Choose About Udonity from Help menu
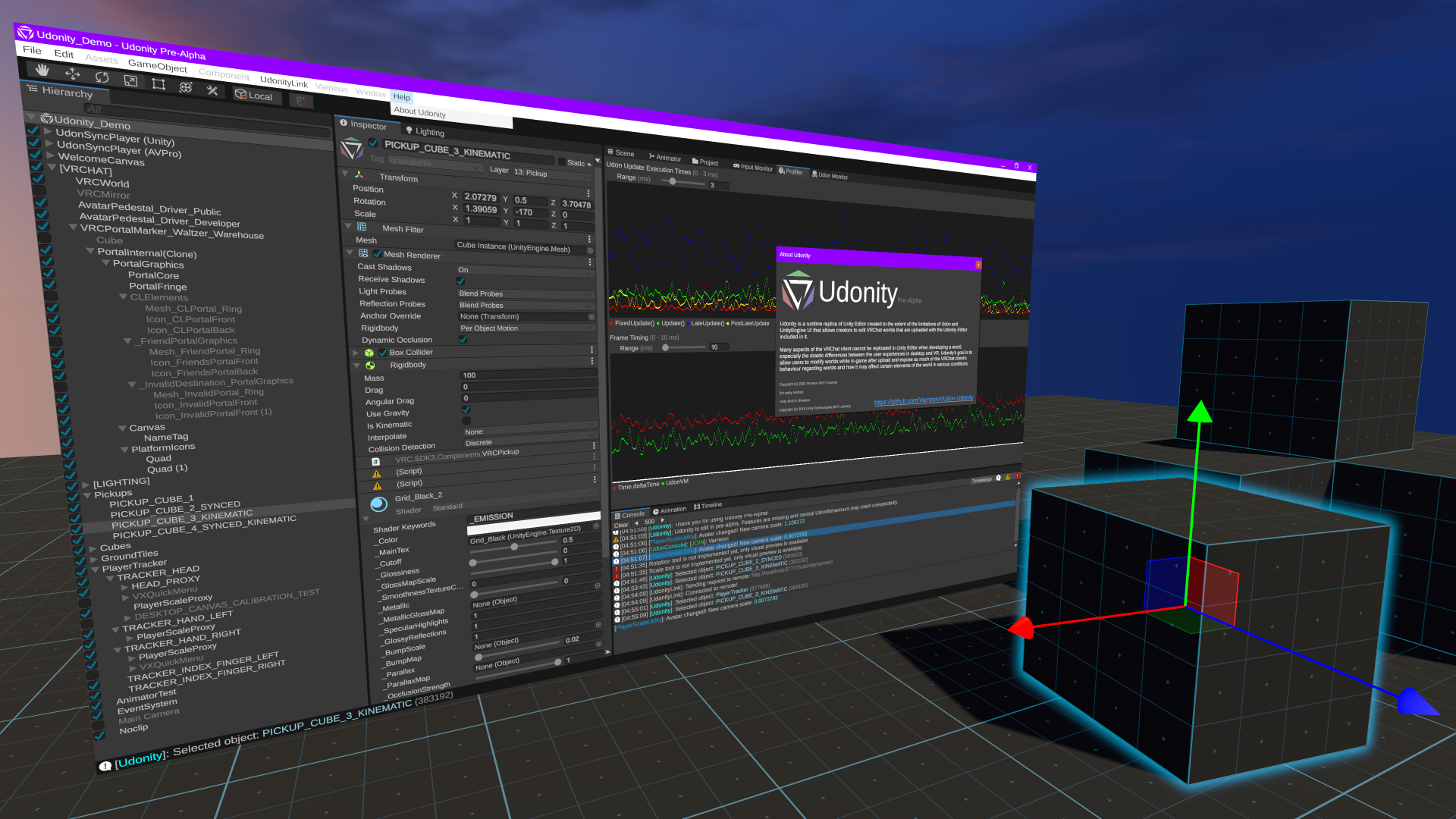 [x=419, y=111]
